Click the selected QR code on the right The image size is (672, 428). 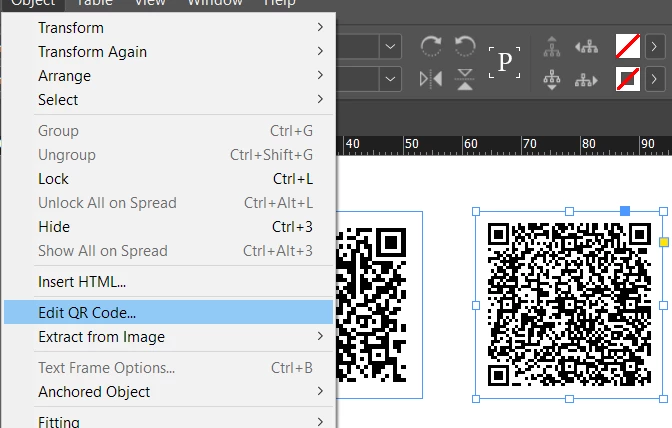tap(570, 305)
